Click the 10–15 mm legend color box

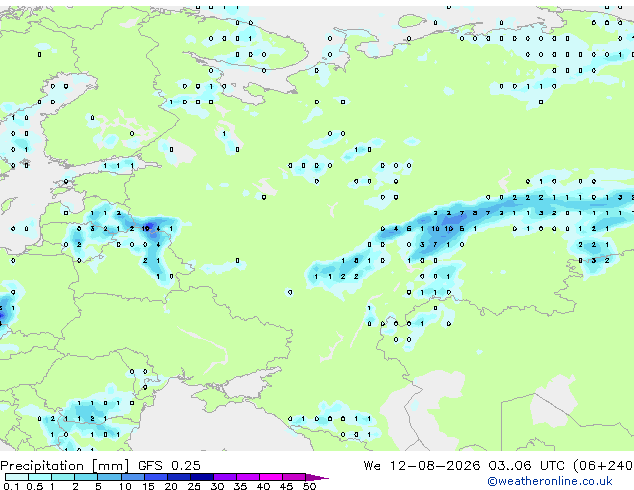132,477
